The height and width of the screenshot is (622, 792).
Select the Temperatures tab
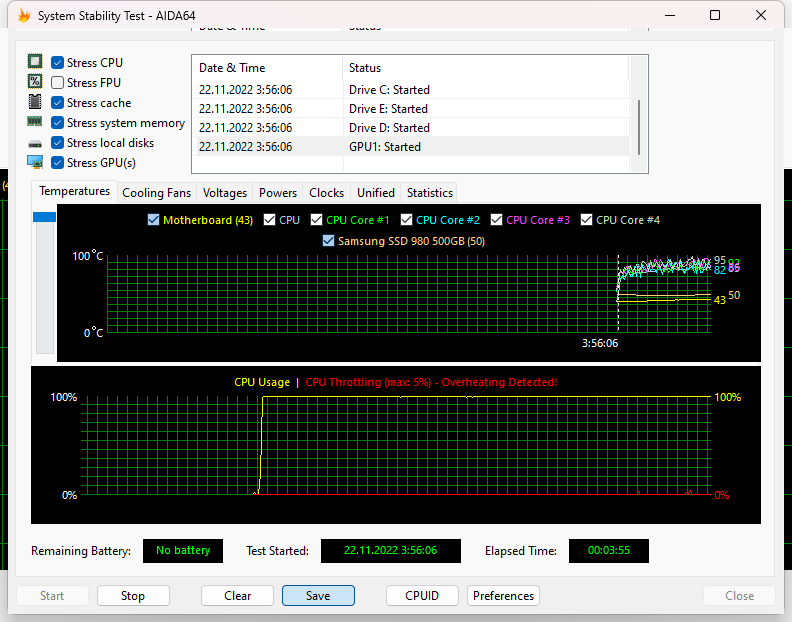[75, 191]
